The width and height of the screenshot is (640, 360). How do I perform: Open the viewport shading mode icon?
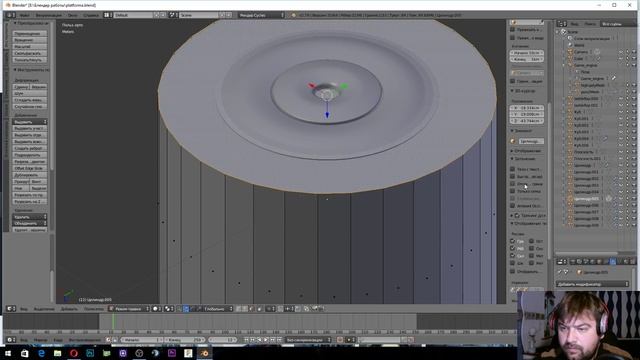click(x=156, y=309)
